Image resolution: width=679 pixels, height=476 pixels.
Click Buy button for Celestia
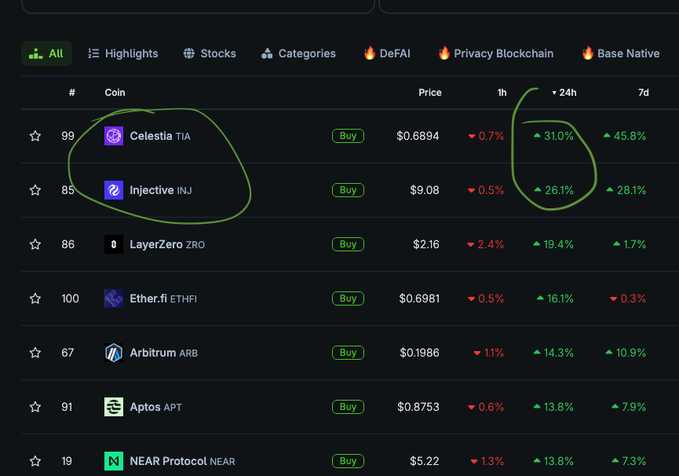[x=348, y=136]
